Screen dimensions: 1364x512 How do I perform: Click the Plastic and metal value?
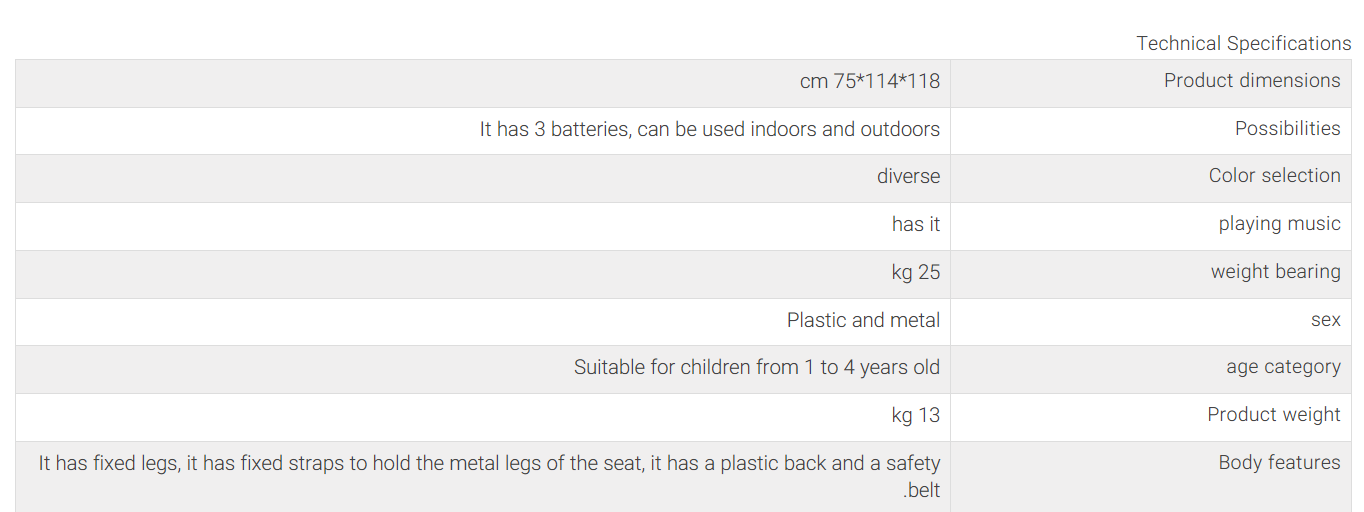[863, 320]
